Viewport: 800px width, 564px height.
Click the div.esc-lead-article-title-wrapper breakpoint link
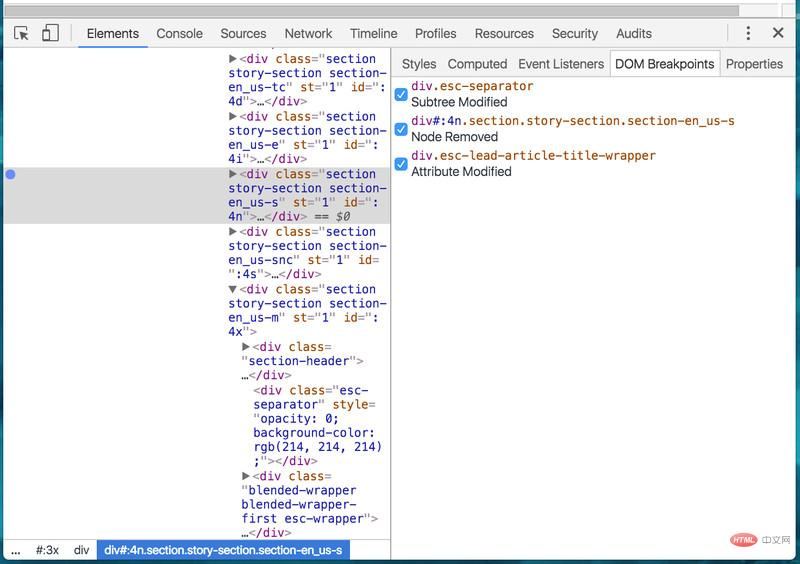533,156
